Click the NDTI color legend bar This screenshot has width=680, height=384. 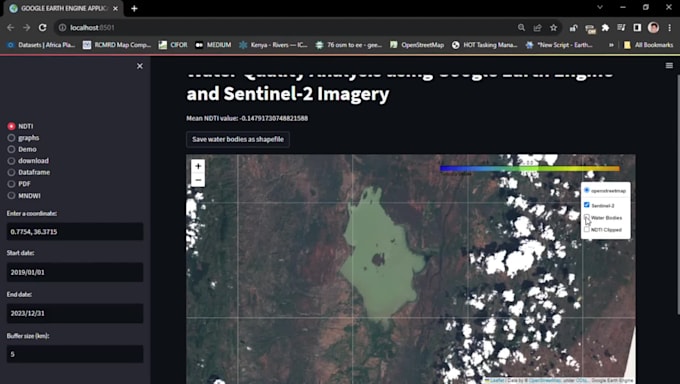[x=530, y=168]
